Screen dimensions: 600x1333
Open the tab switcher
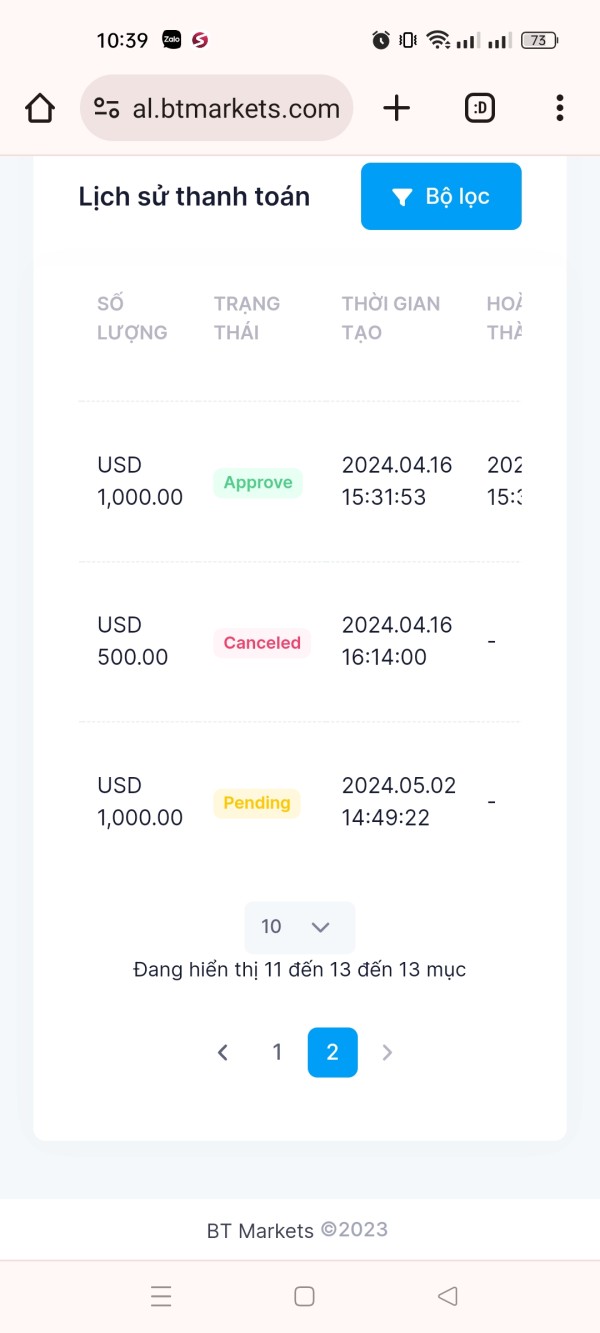pyautogui.click(x=480, y=108)
